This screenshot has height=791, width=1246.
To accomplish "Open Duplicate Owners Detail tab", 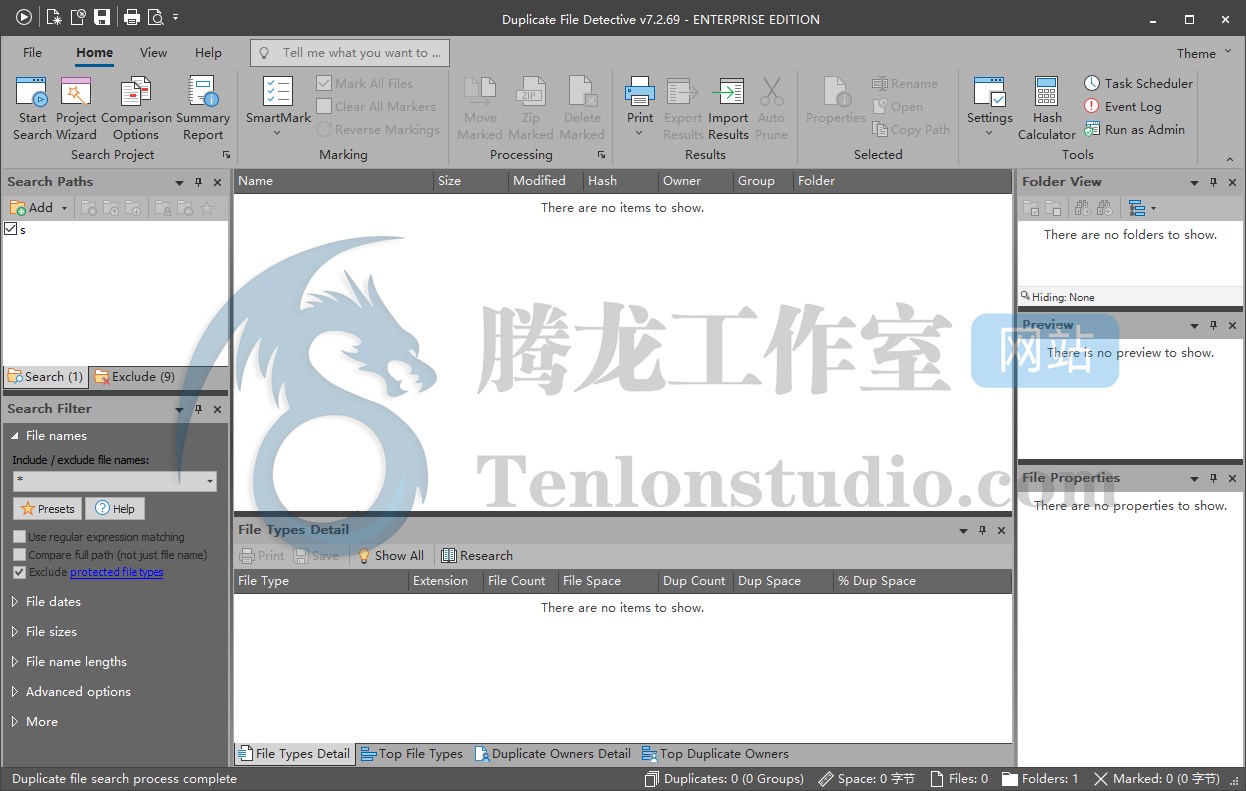I will pos(553,754).
